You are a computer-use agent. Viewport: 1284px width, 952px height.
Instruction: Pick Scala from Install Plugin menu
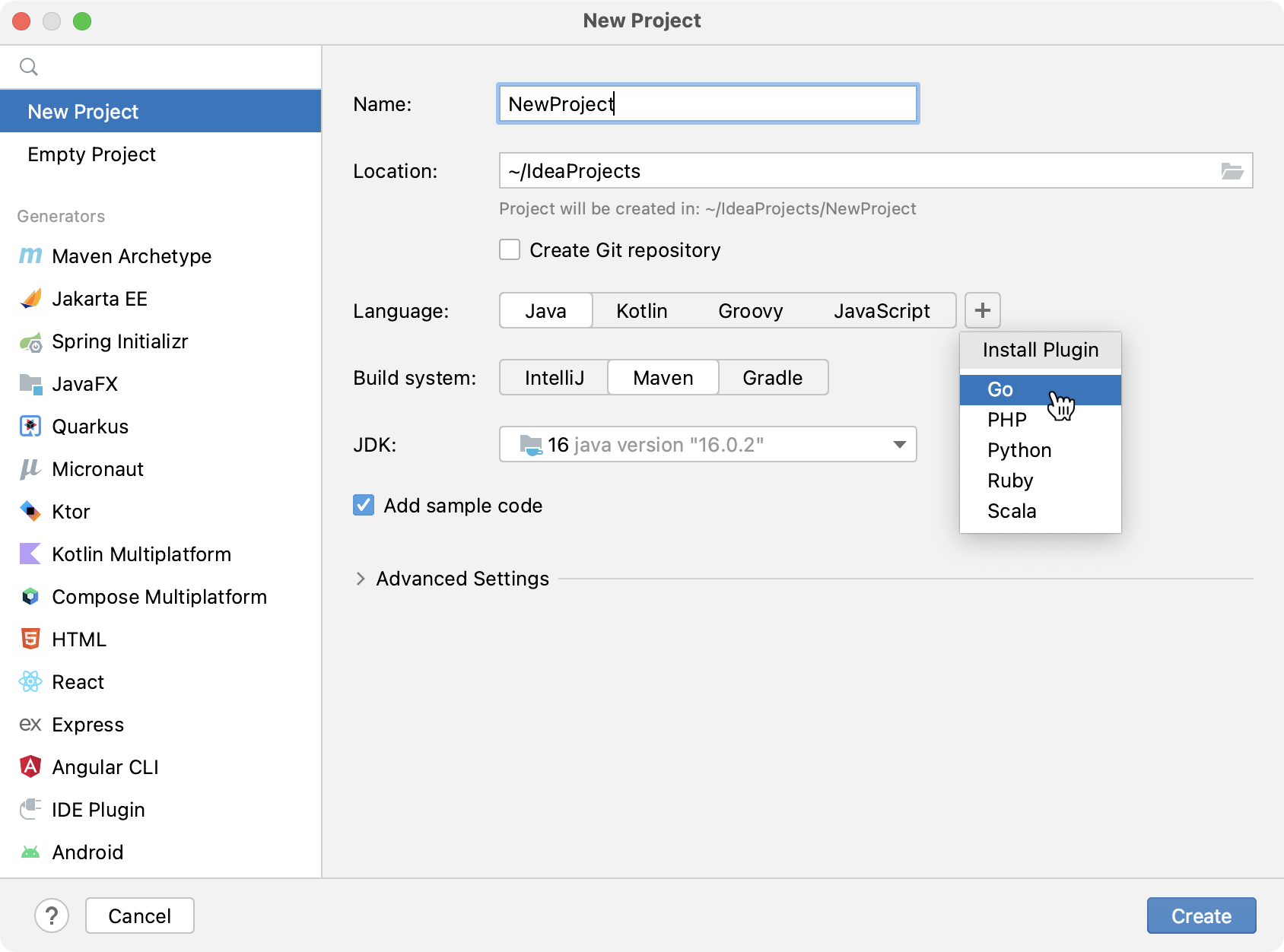[x=1040, y=511]
